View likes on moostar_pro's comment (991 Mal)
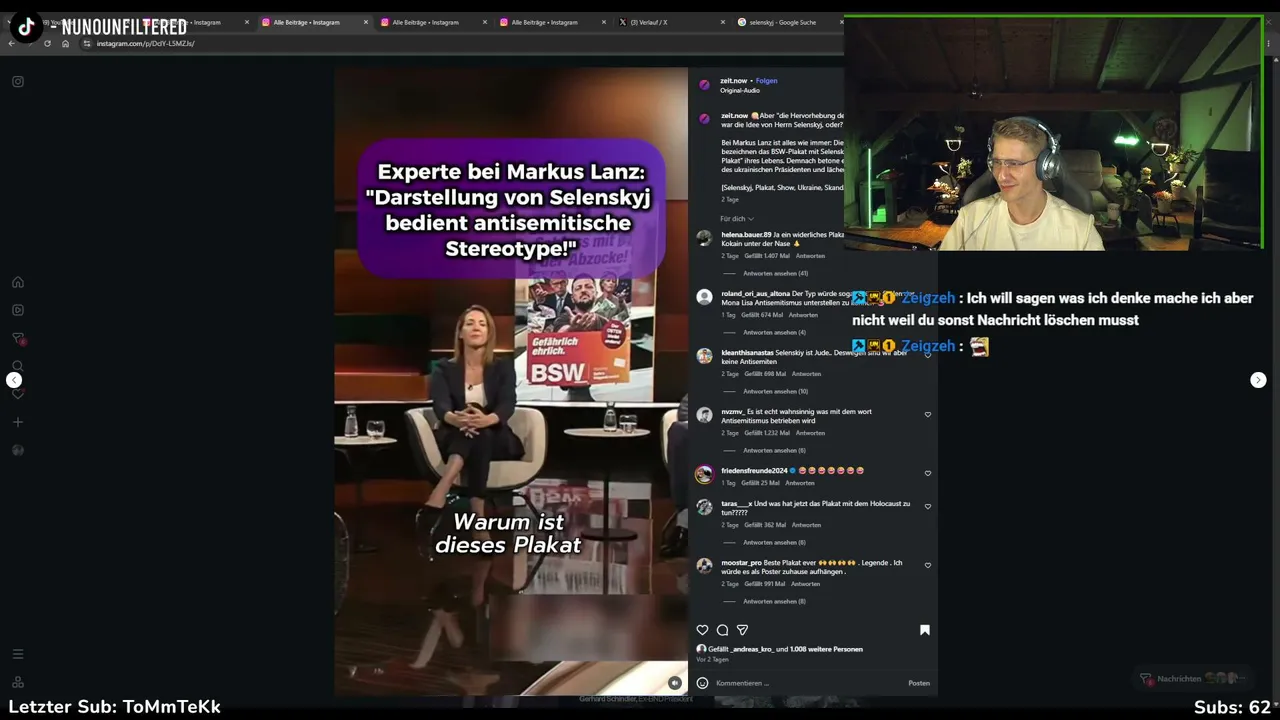The image size is (1280, 720). click(763, 584)
